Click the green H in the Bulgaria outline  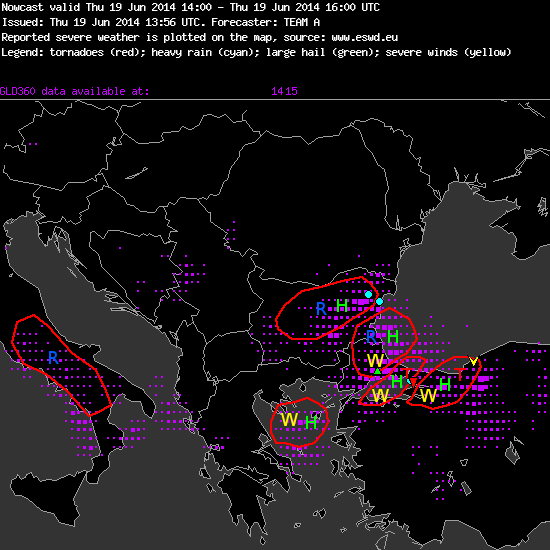pos(342,306)
